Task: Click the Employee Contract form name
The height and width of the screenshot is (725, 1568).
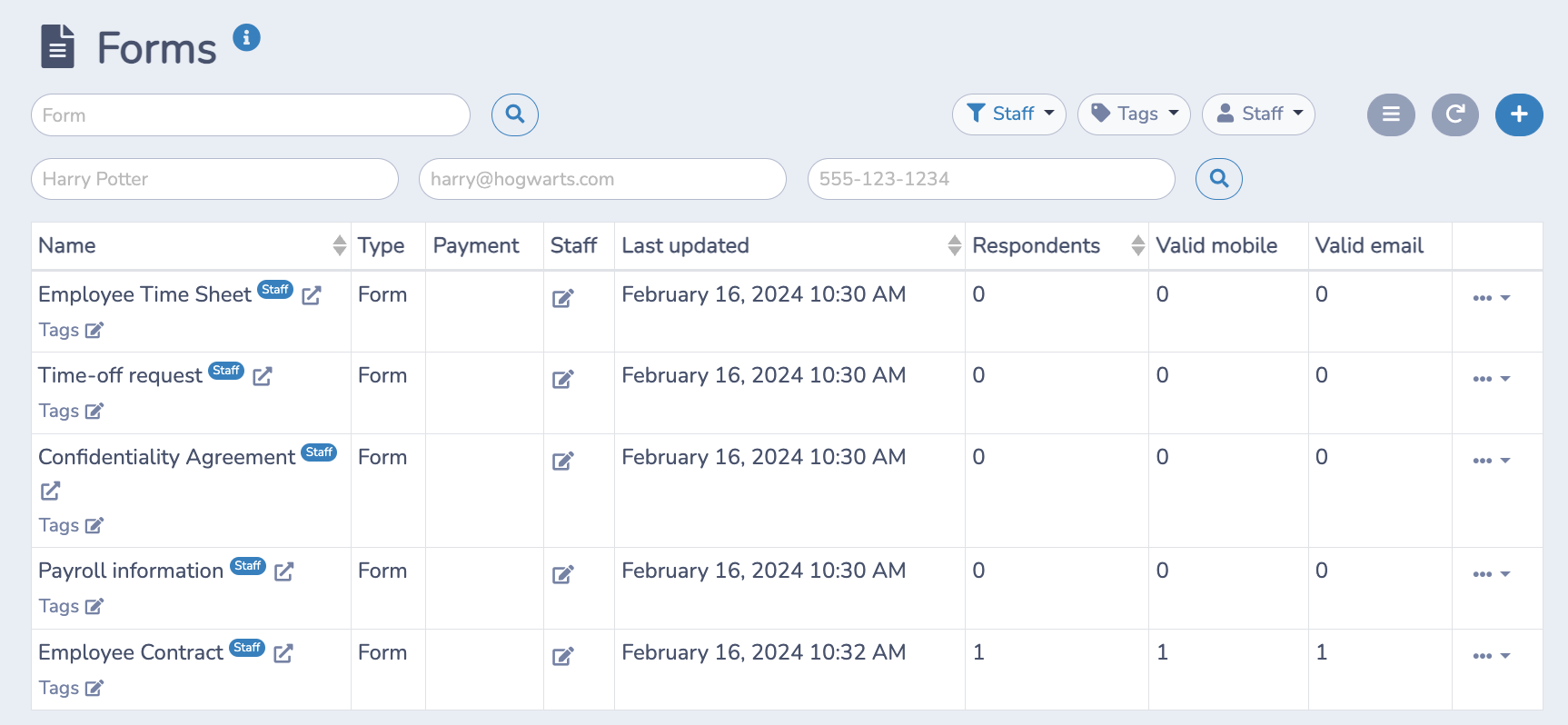Action: 131,652
